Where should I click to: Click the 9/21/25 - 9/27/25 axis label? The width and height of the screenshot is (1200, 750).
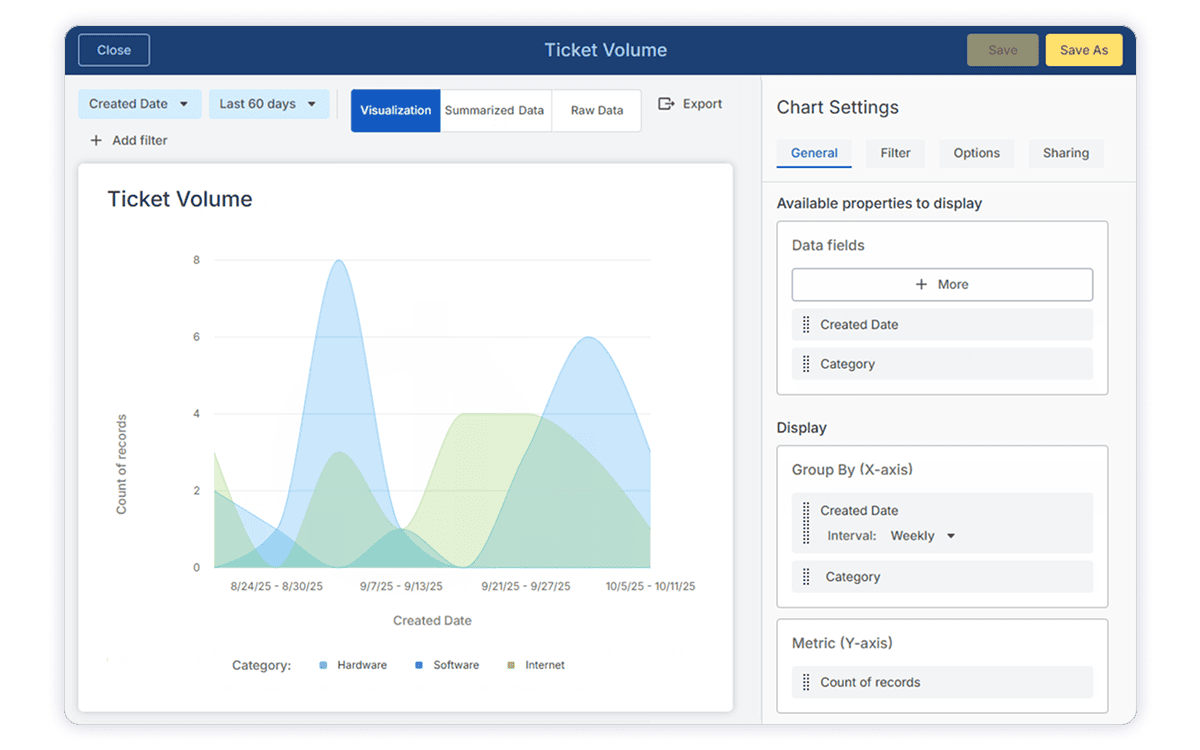coord(526,587)
